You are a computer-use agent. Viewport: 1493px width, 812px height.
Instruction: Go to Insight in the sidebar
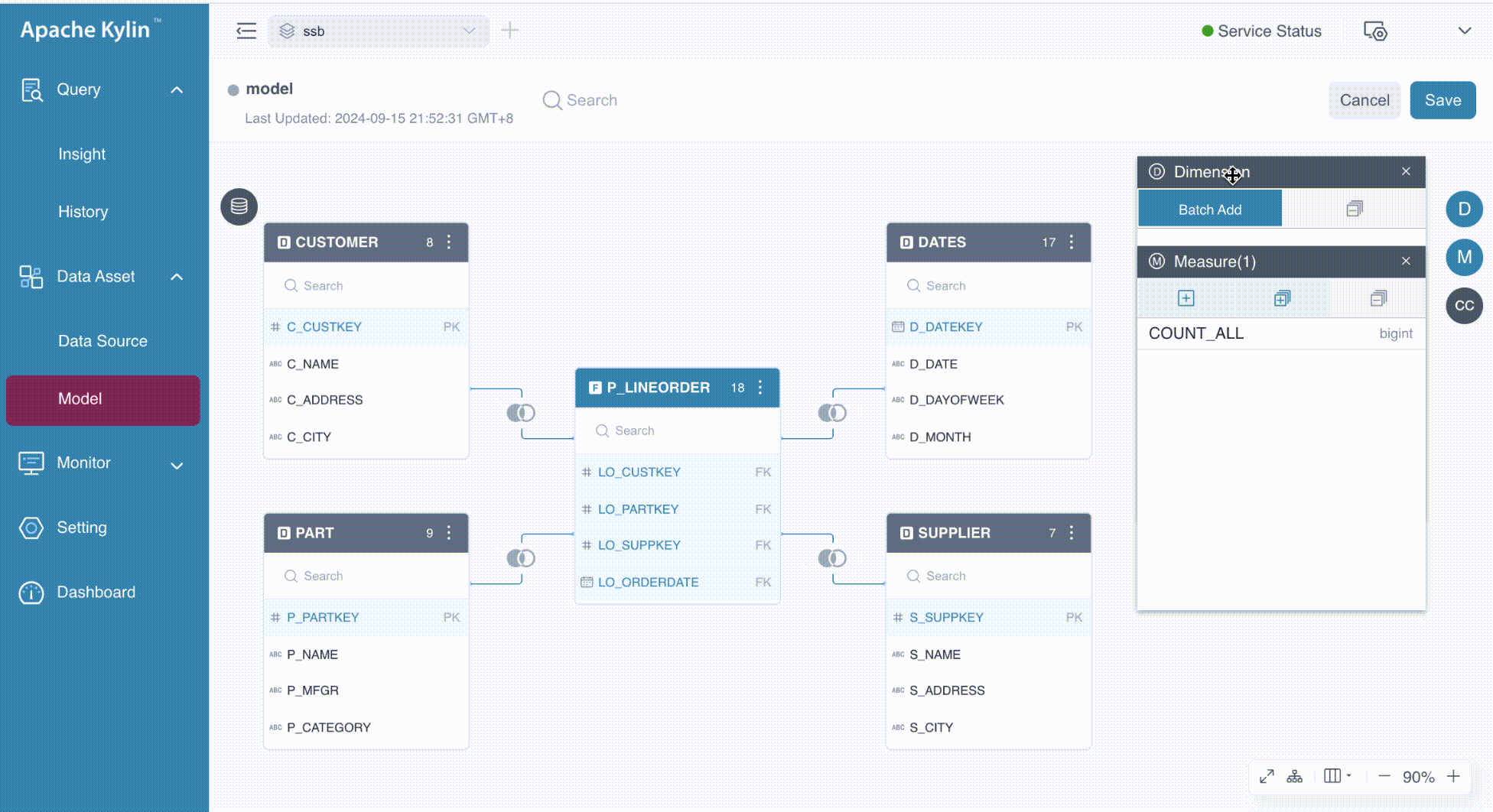click(82, 154)
